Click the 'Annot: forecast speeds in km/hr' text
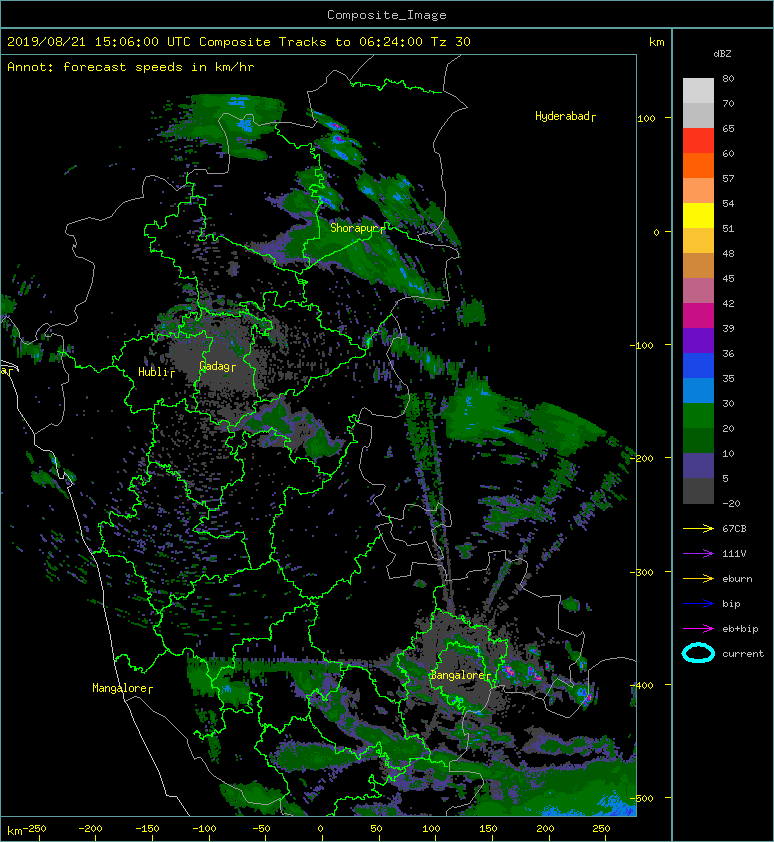 point(131,67)
